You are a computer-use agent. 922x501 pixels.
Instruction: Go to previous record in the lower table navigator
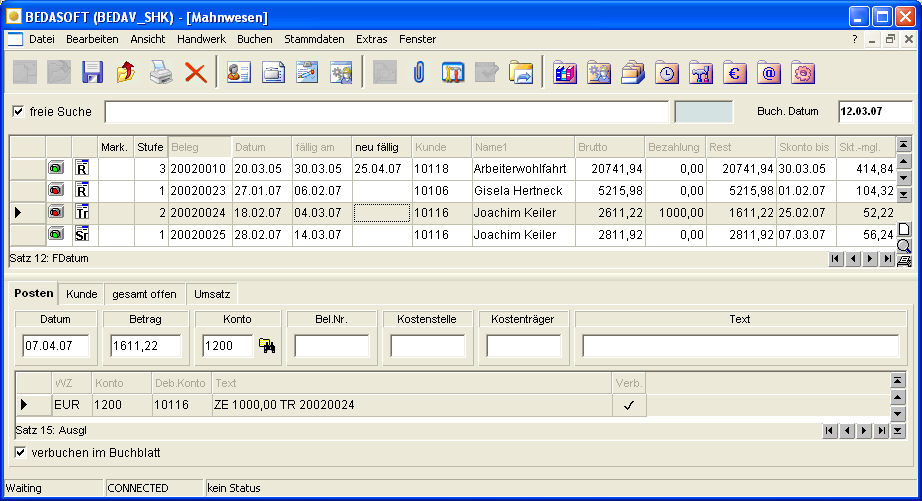tap(847, 431)
